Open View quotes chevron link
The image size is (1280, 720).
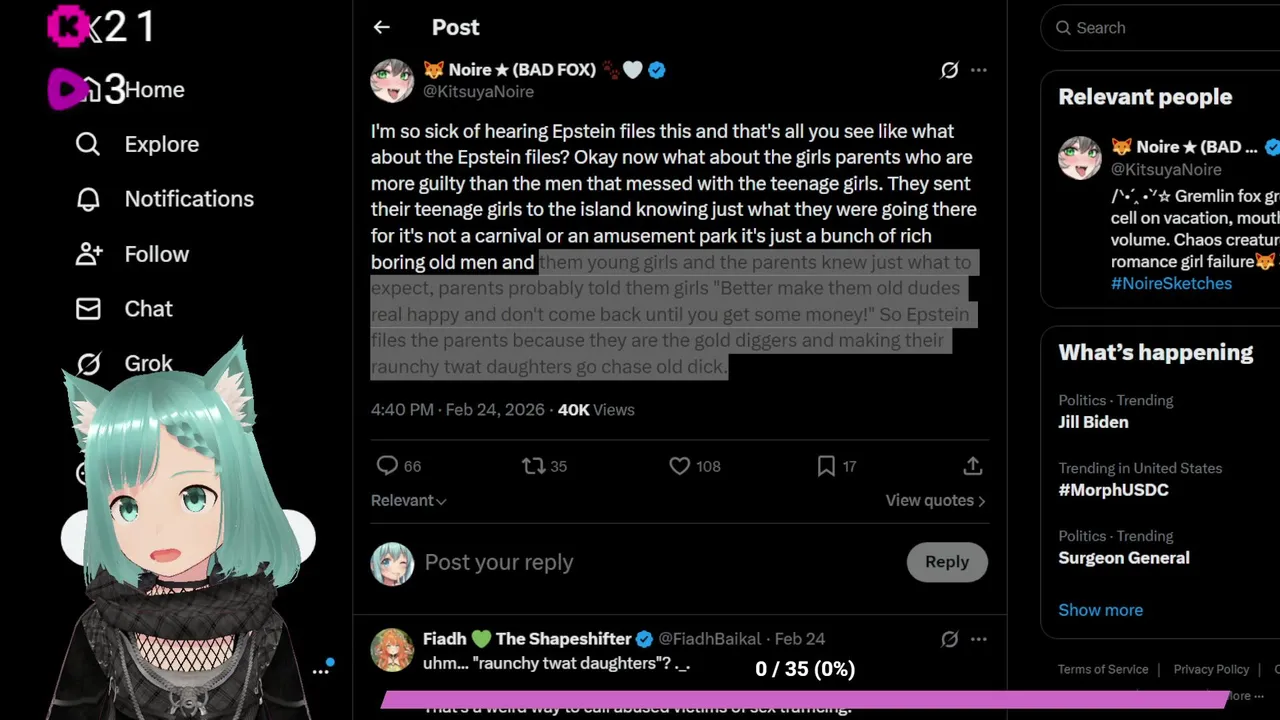[x=935, y=500]
